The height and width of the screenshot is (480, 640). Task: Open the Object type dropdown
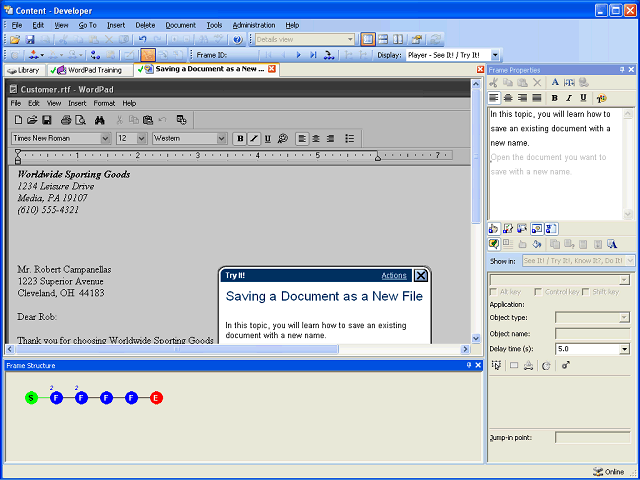click(624, 317)
